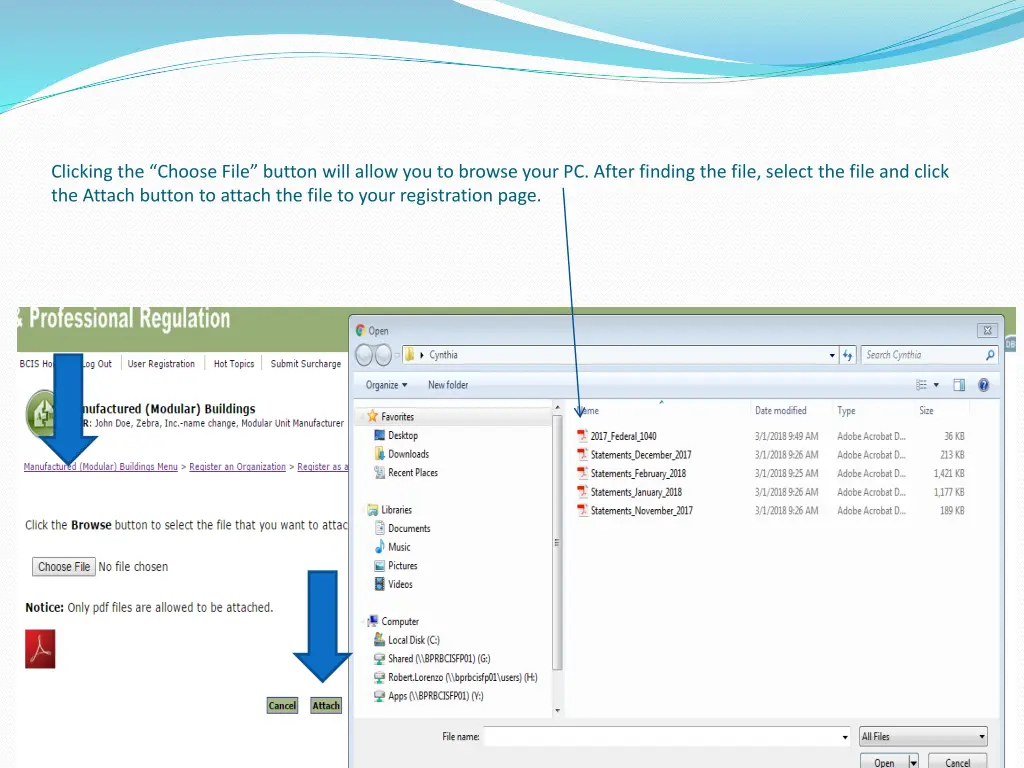Click the Back arrow in Open dialog
1024x768 pixels.
point(364,355)
